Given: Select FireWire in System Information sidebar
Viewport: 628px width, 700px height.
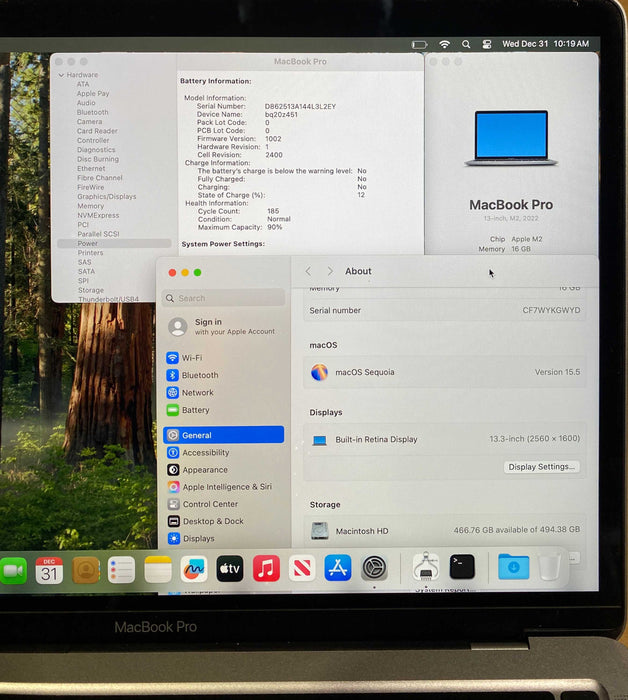Looking at the screenshot, I should pos(91,187).
